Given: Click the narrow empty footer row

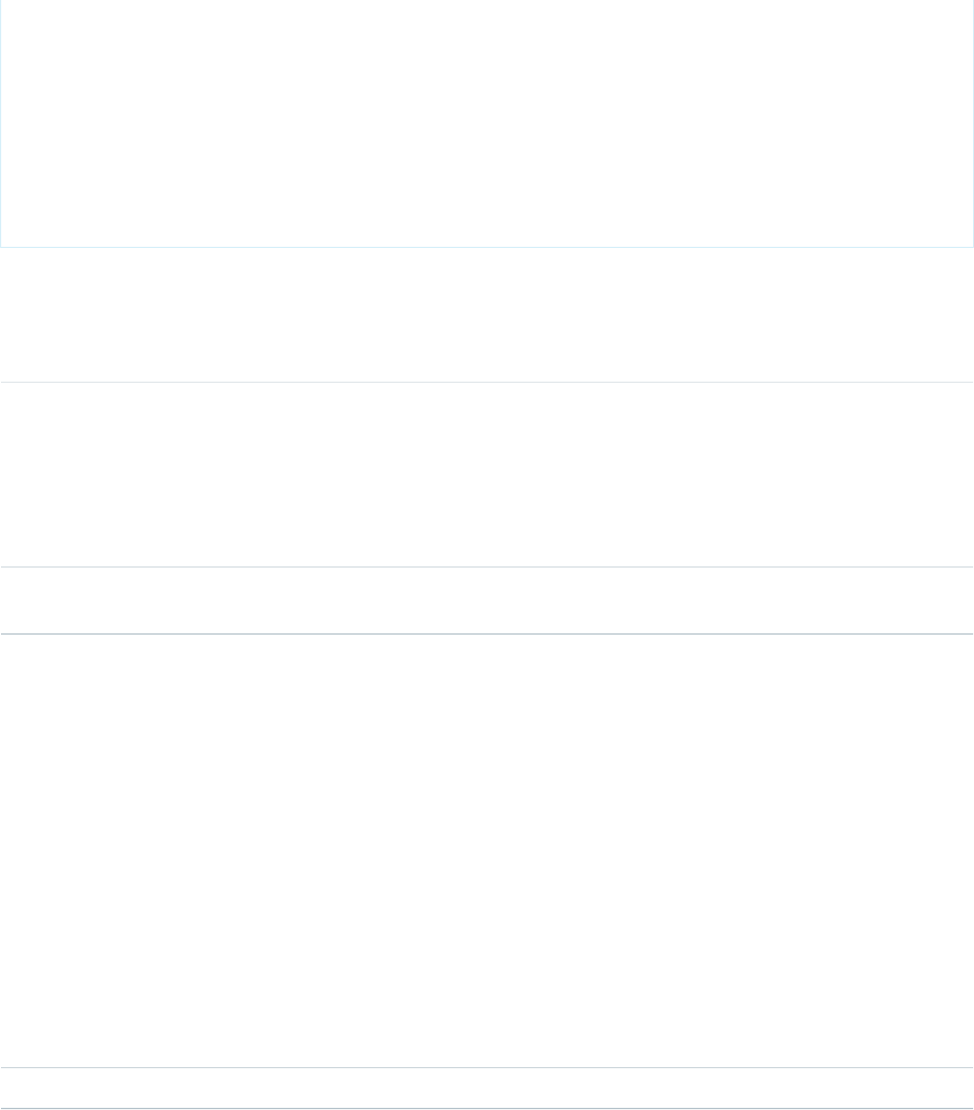Looking at the screenshot, I should (487, 1087).
